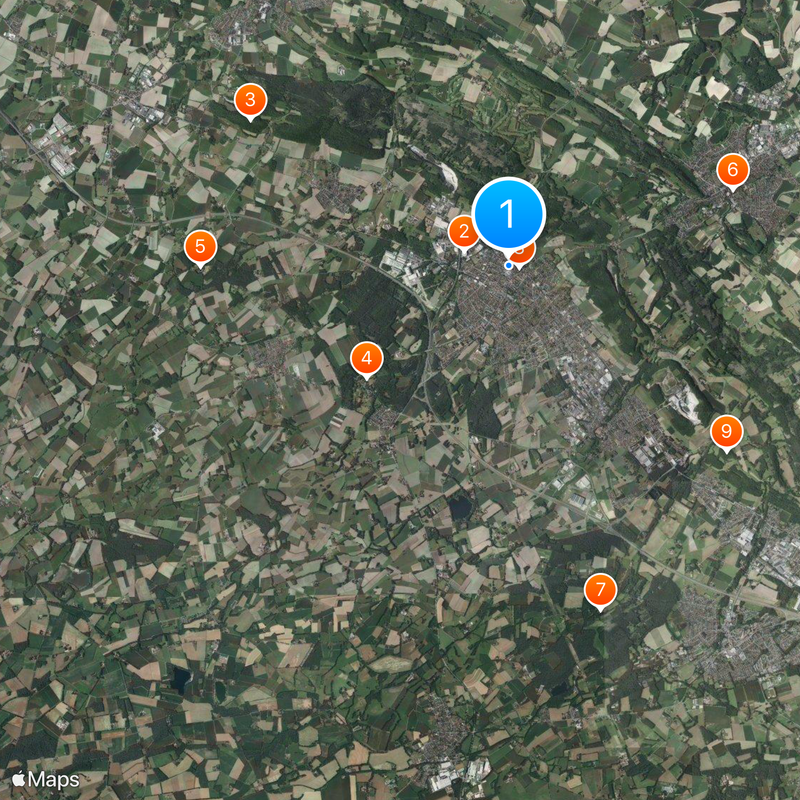Tap orange pin number 9
The width and height of the screenshot is (800, 800).
[x=727, y=432]
